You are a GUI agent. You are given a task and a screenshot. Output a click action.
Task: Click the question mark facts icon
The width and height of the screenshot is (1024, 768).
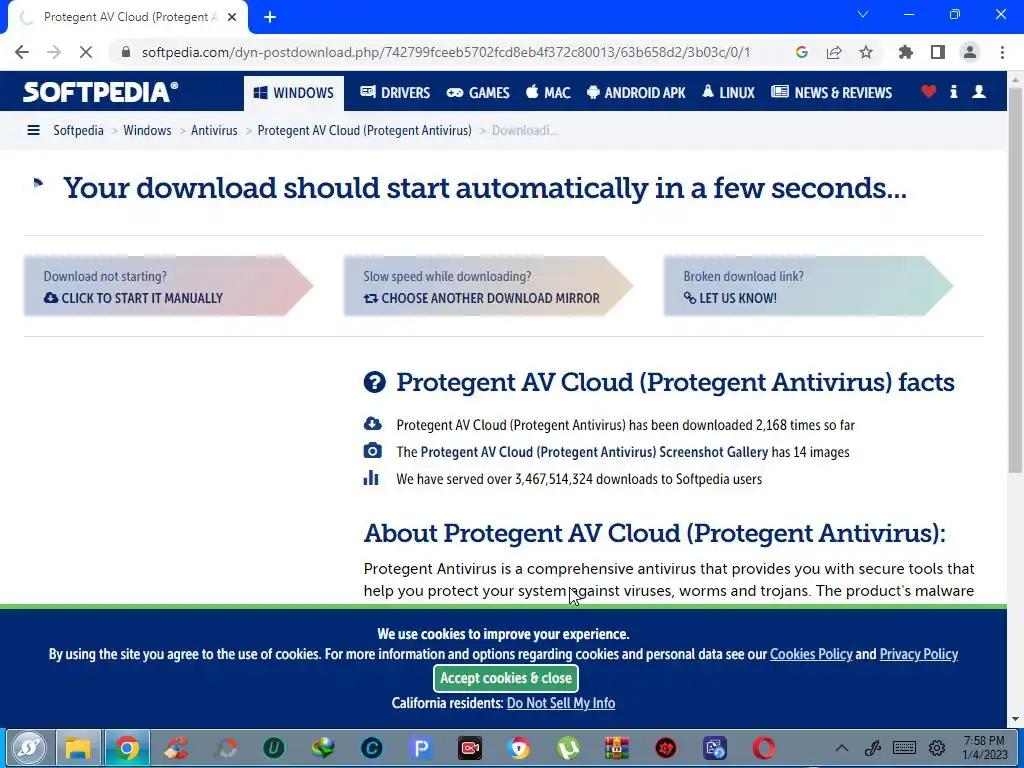(x=375, y=382)
